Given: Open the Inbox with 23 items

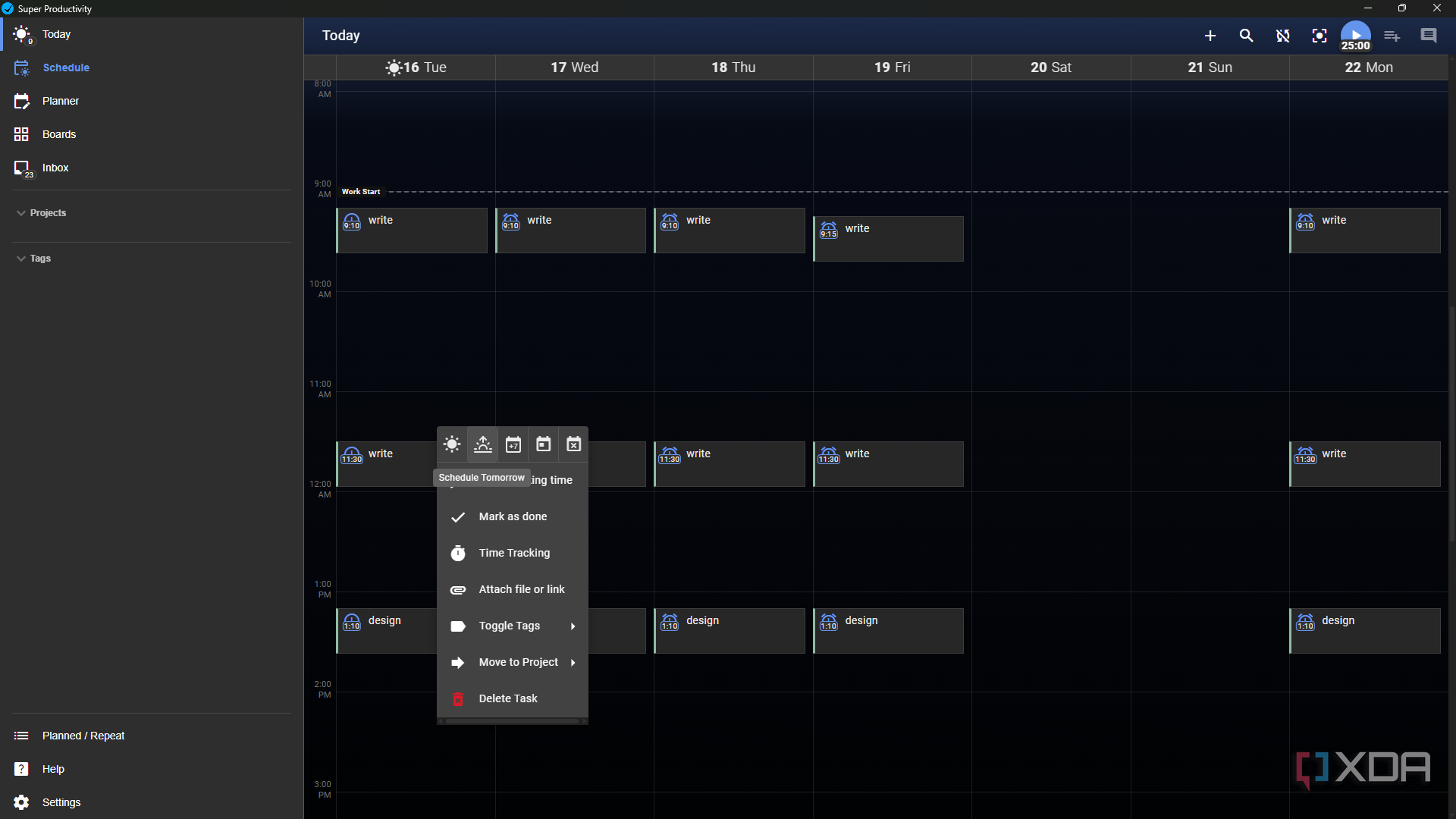Looking at the screenshot, I should click(x=152, y=168).
